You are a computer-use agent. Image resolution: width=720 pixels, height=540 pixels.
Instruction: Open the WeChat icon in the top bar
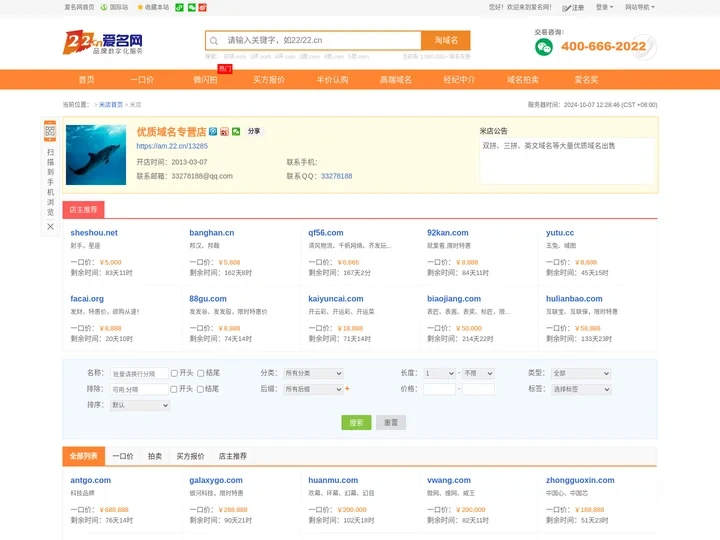(x=191, y=7)
